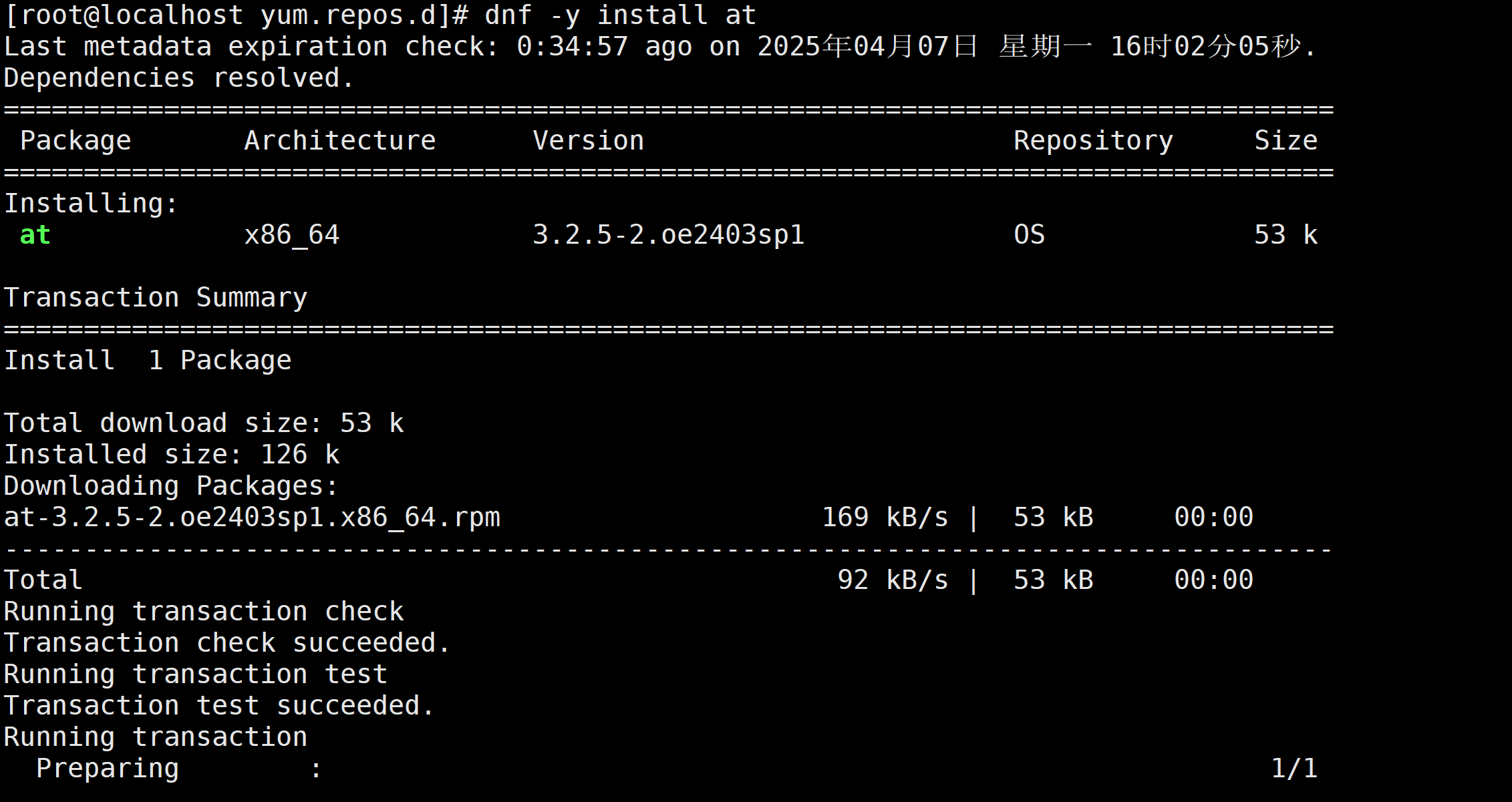Click the 'Architecture' column header
Screen dimensions: 1512x802
click(339, 141)
